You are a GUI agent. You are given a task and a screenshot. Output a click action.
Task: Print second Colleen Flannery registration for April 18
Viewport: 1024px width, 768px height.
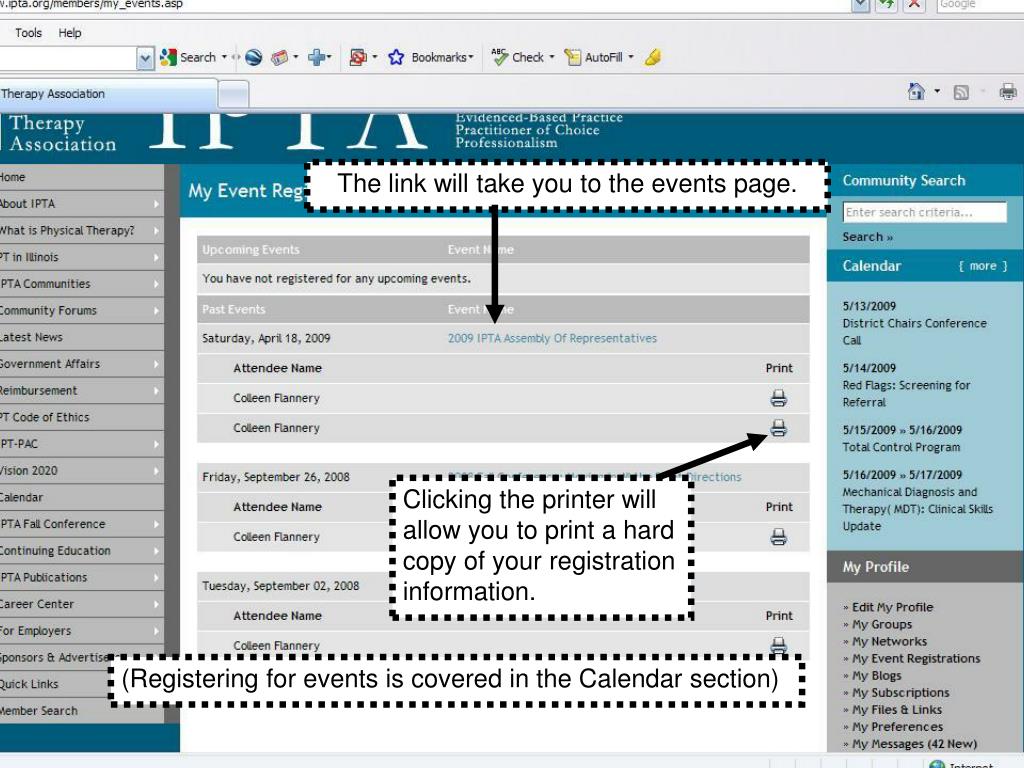click(x=778, y=428)
